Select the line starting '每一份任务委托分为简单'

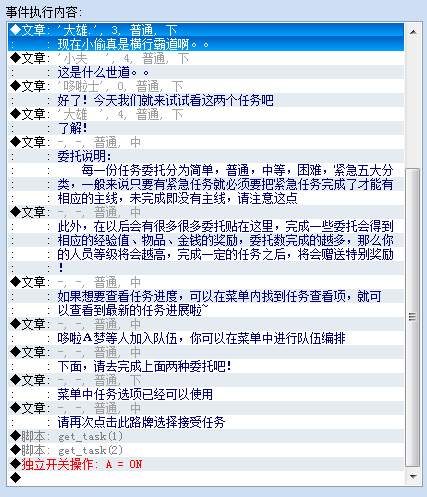pyautogui.click(x=206, y=170)
